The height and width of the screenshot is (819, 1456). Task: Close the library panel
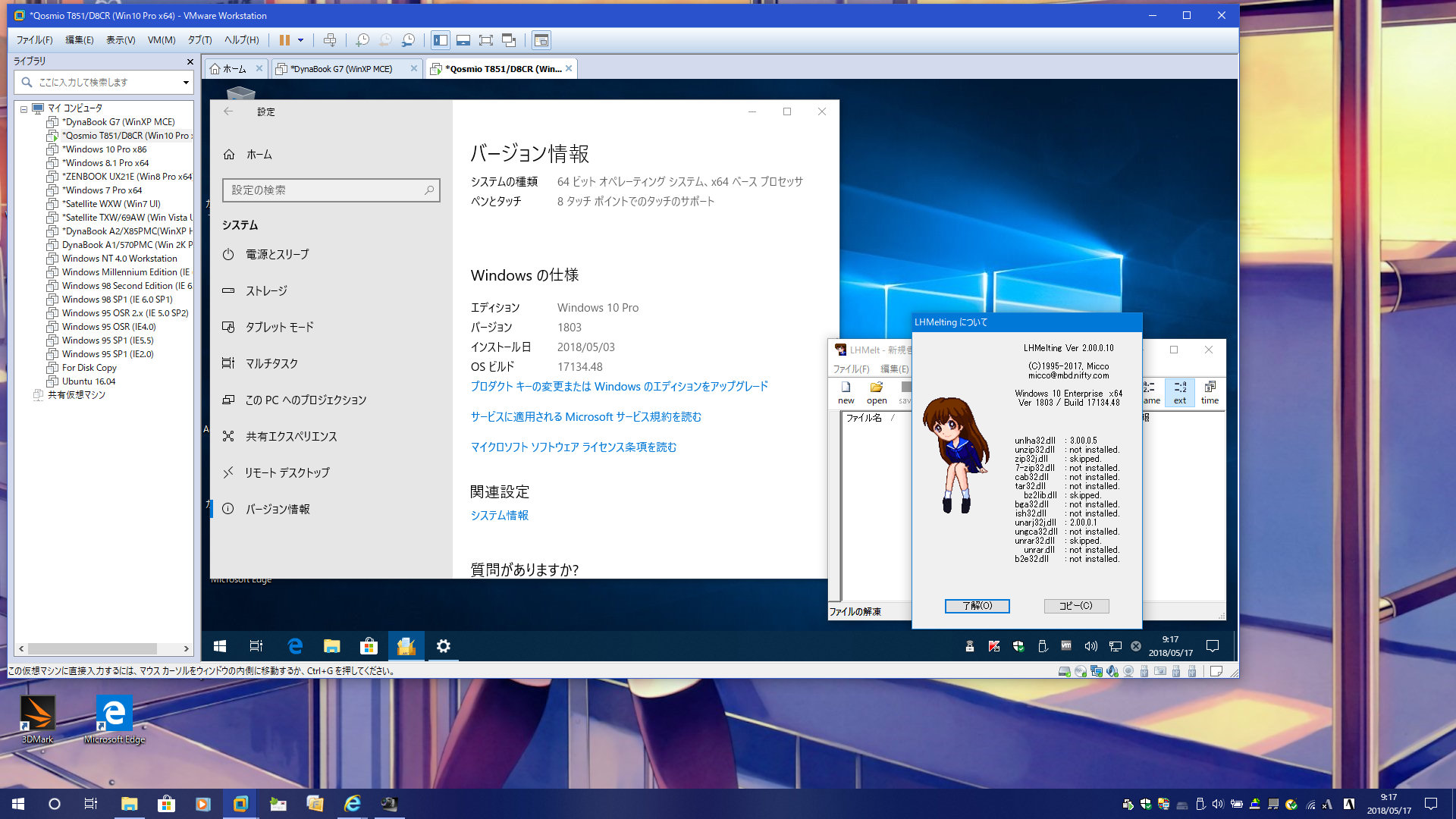[x=190, y=61]
